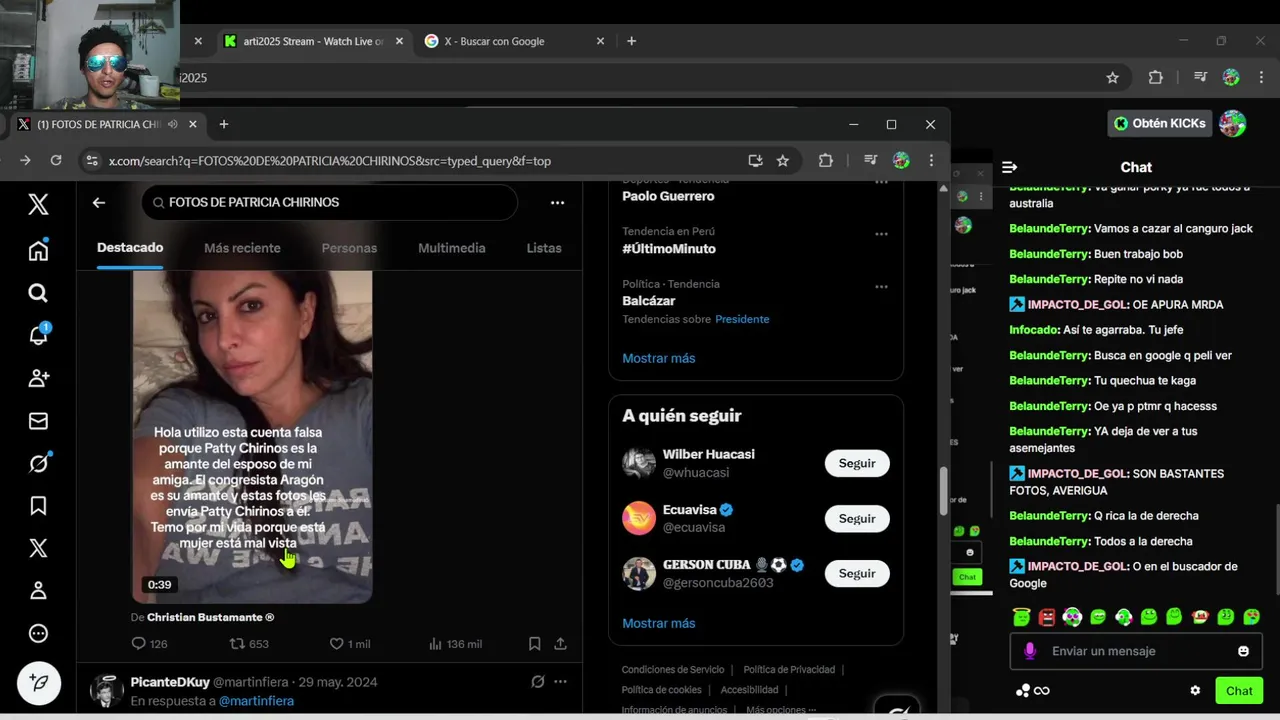Send message with green Chat button
The height and width of the screenshot is (720, 1280).
click(x=1239, y=691)
